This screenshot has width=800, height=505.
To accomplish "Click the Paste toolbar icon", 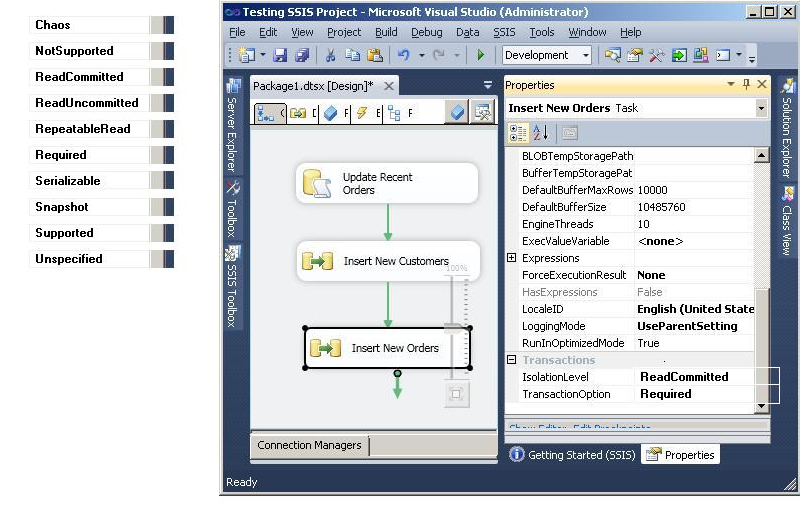I will point(375,55).
